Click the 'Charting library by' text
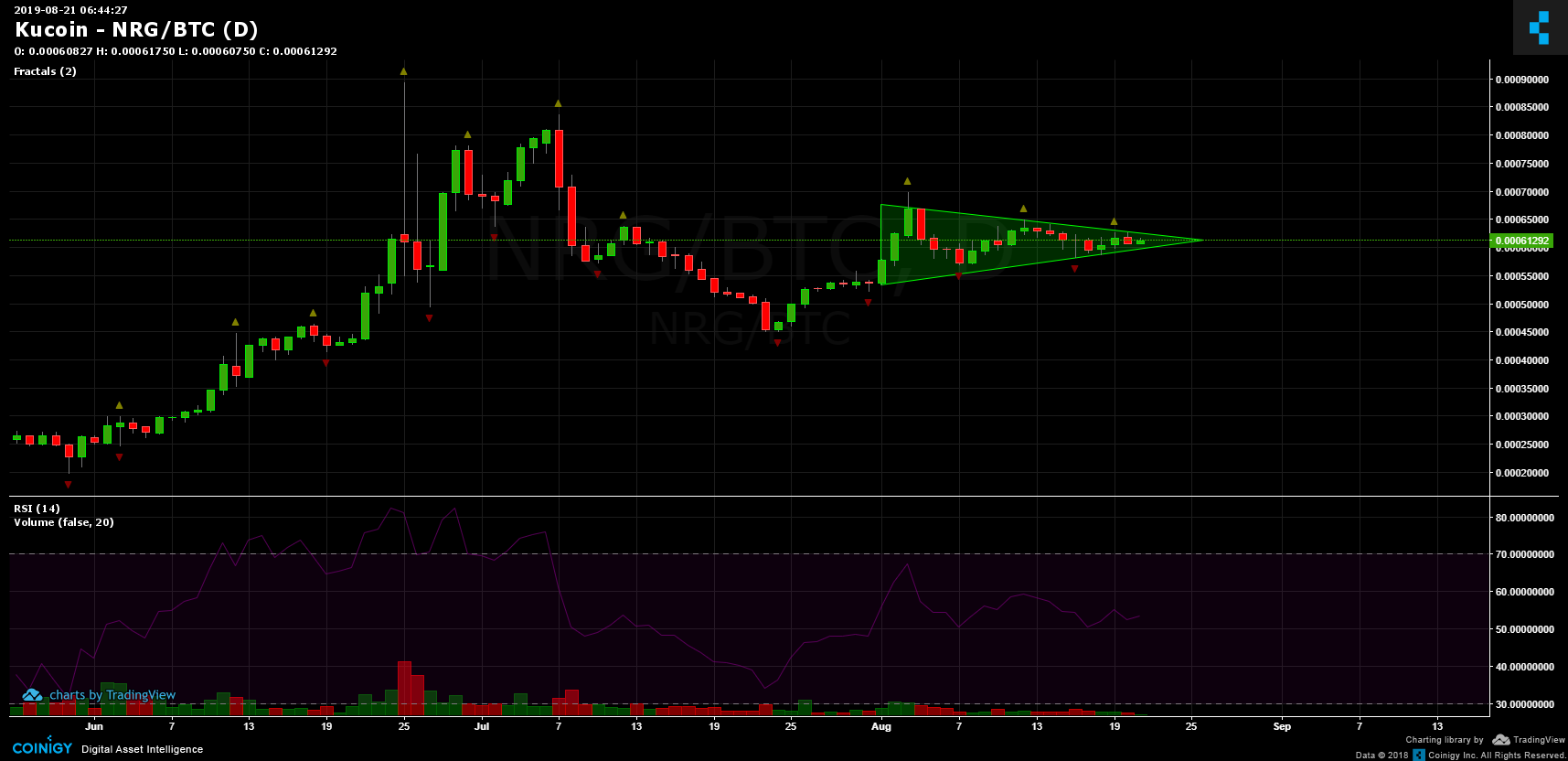The height and width of the screenshot is (761, 1568). (x=1445, y=740)
